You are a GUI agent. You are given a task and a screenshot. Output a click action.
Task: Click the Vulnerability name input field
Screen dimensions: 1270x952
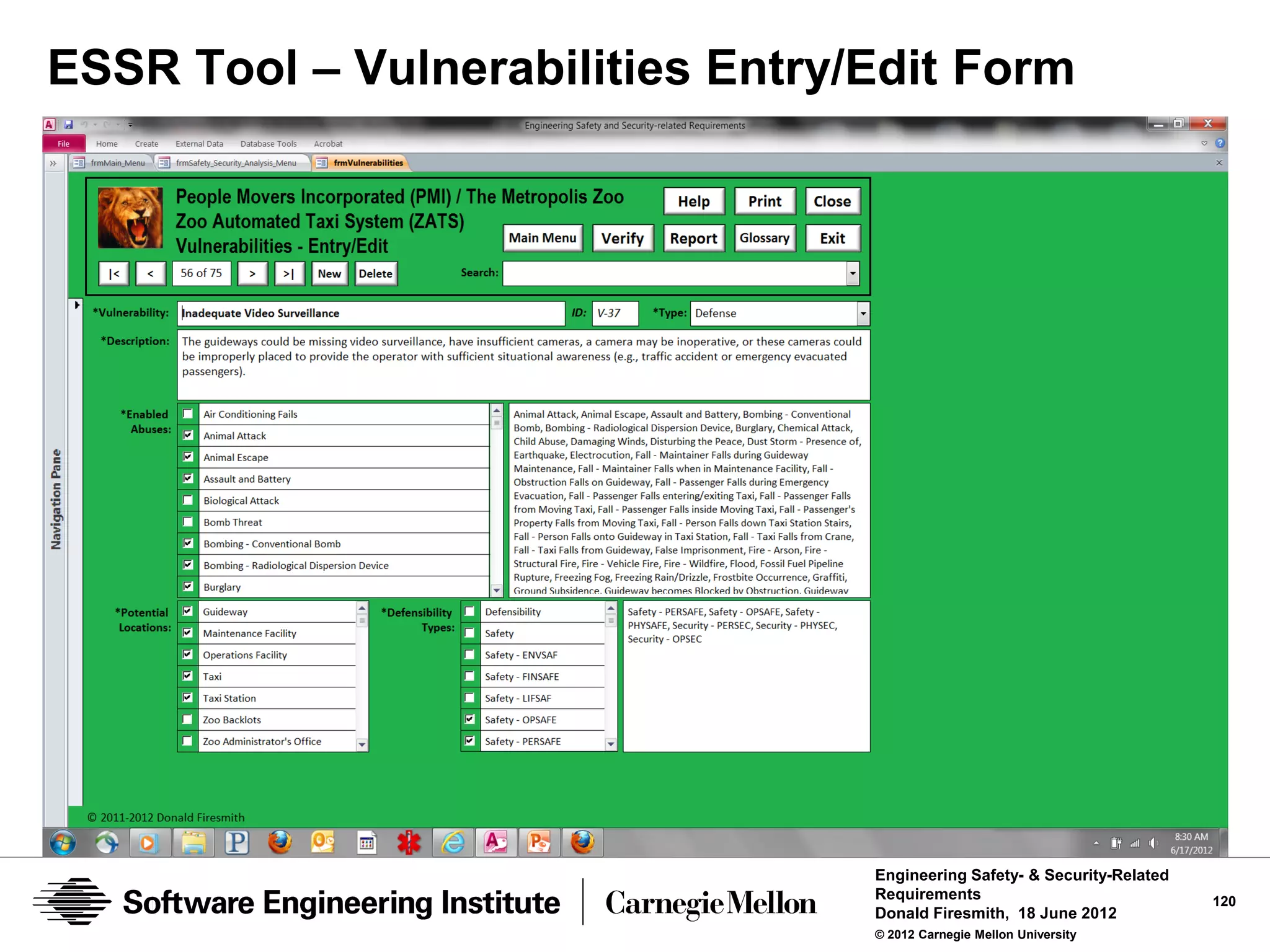point(371,314)
